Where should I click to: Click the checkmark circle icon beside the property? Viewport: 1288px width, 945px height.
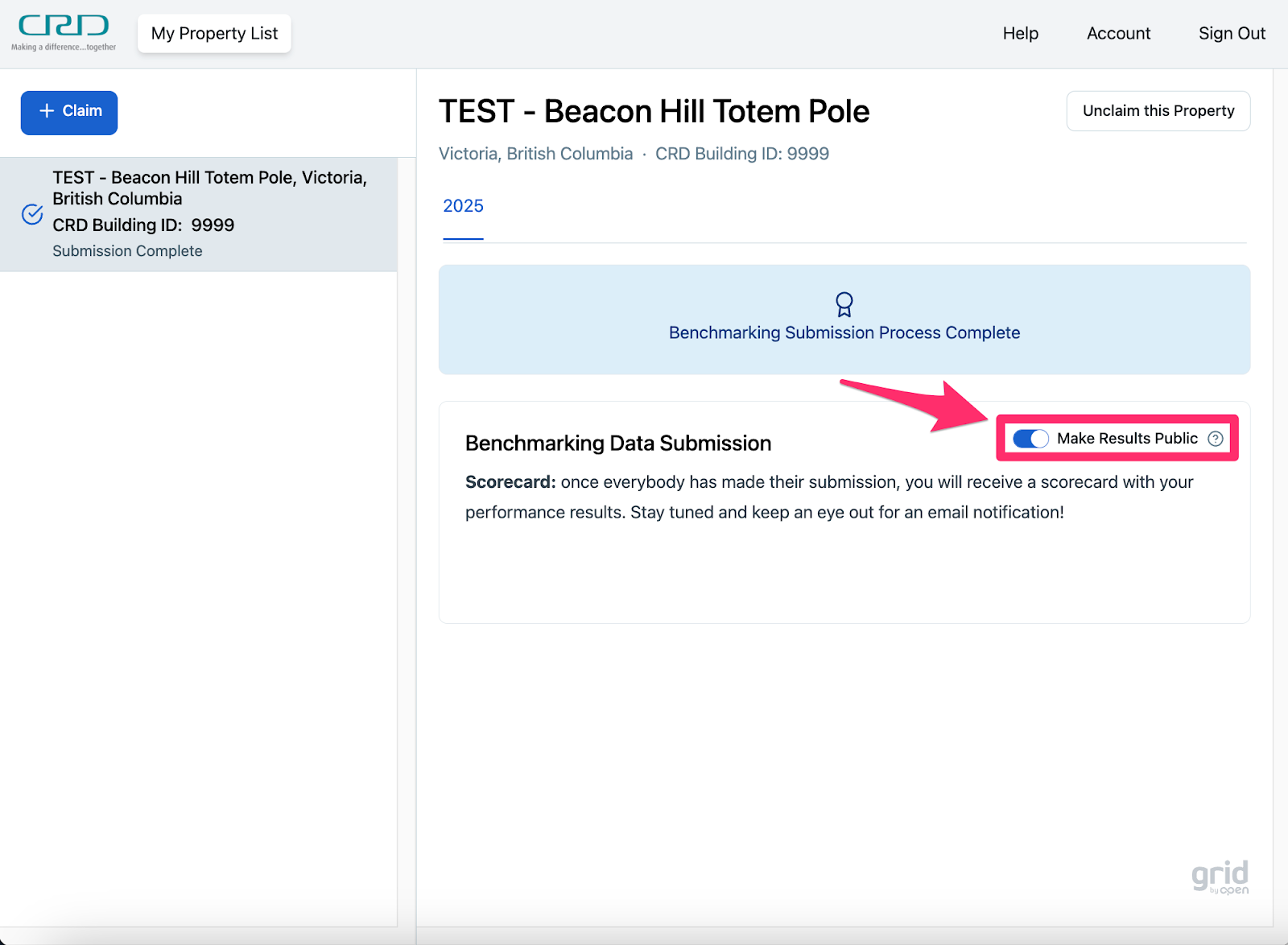pyautogui.click(x=32, y=214)
